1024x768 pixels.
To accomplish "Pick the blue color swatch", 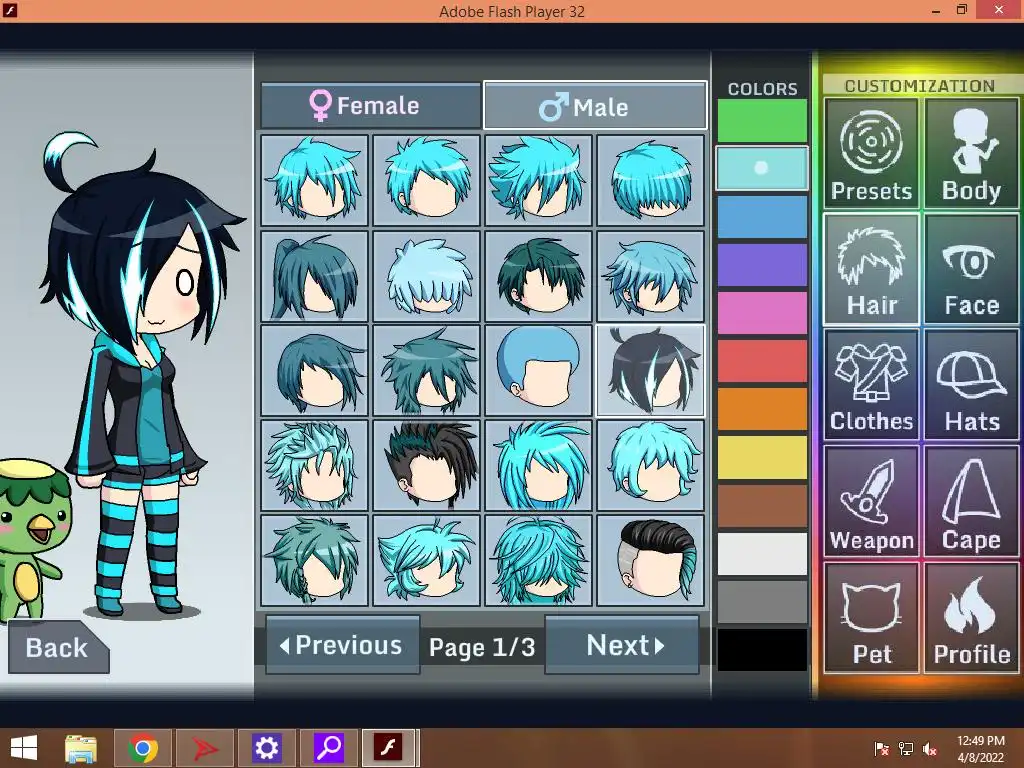I will (x=762, y=217).
